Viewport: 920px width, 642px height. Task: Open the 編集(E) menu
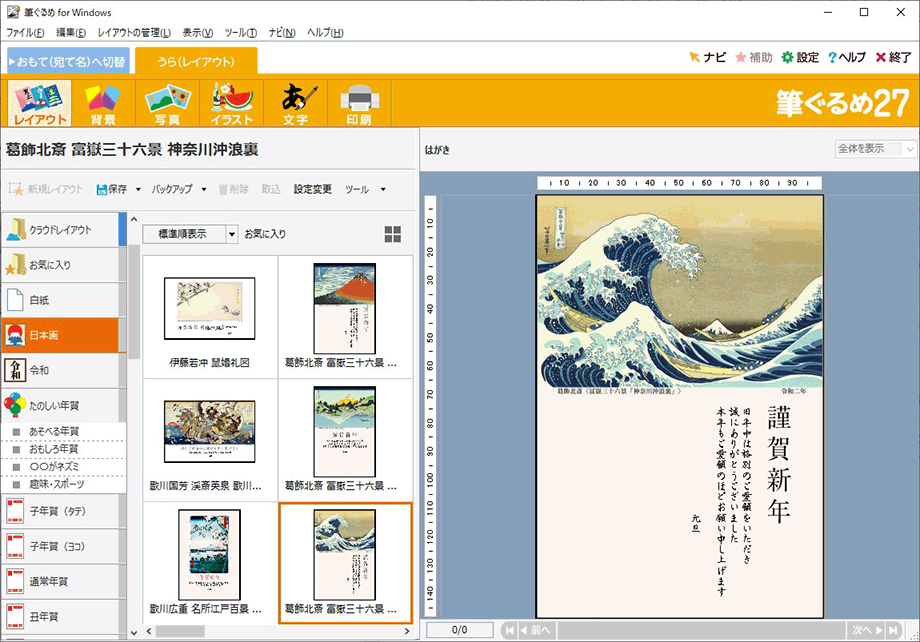tap(71, 33)
